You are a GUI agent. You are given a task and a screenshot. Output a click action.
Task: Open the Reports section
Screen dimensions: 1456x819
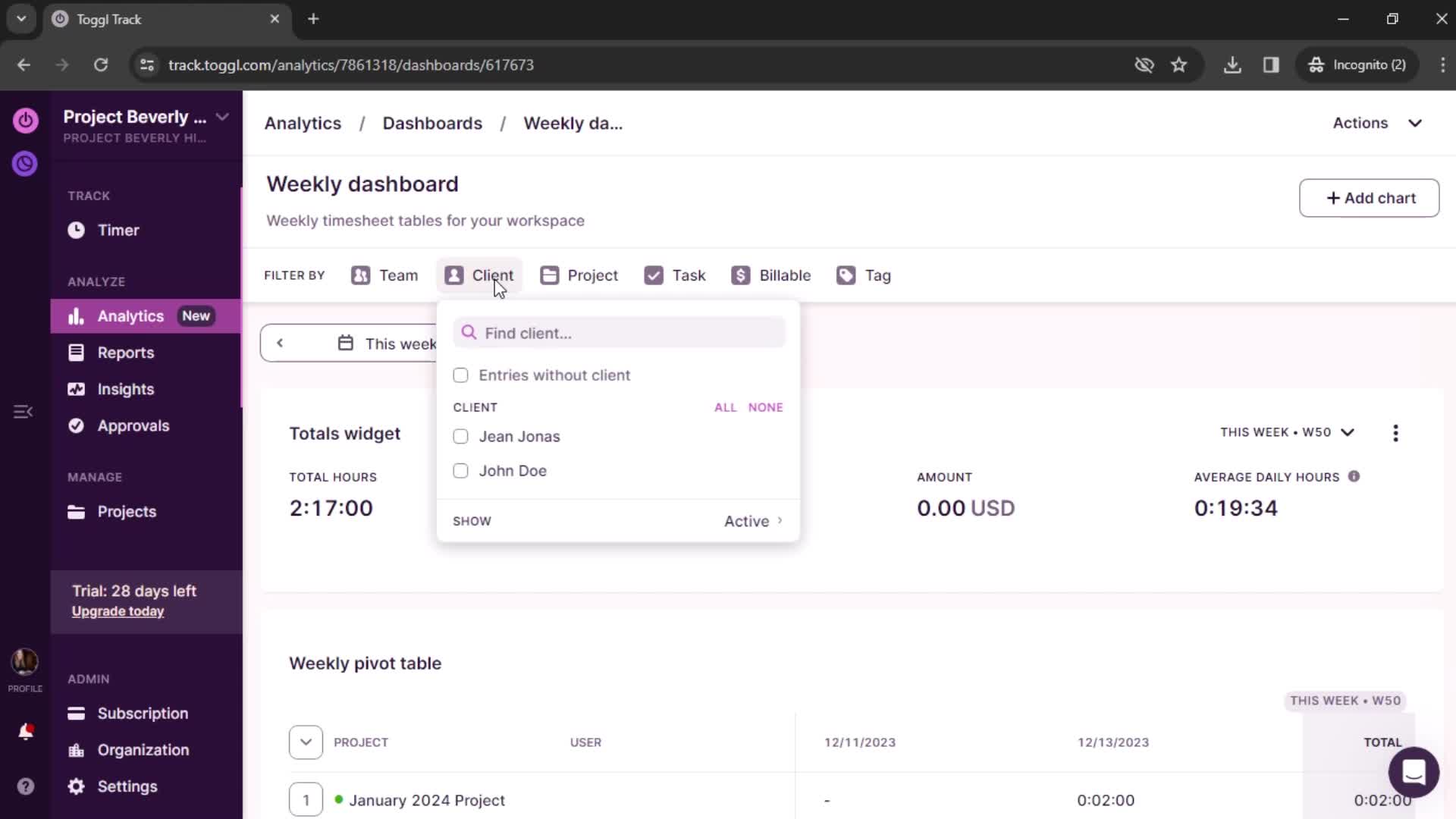(125, 352)
